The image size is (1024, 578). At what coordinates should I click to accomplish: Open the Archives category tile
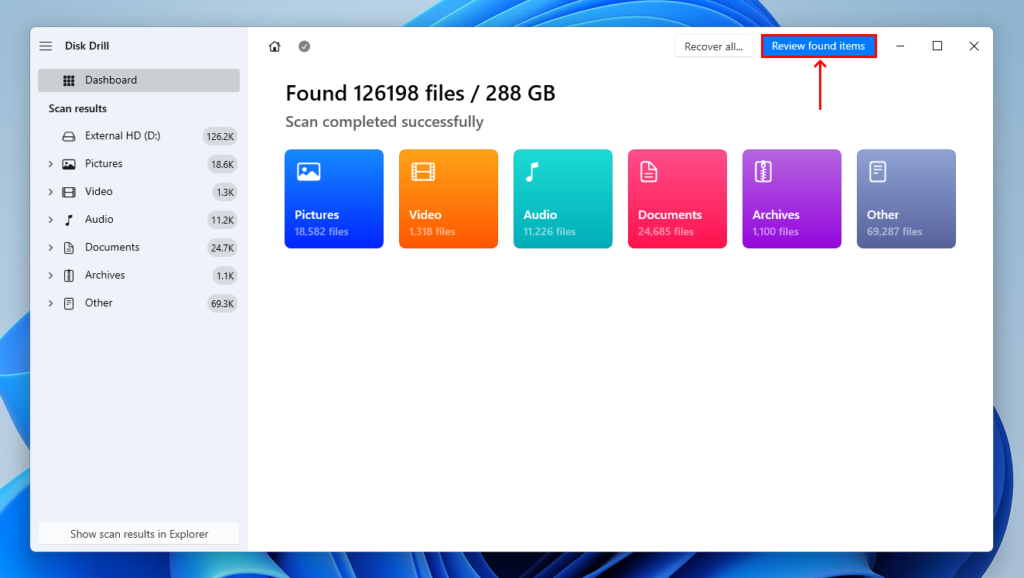tap(791, 198)
